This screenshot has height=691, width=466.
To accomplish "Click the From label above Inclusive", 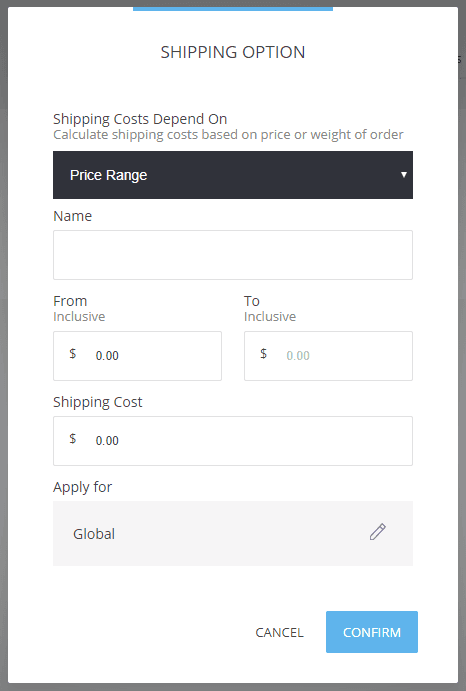I will [x=70, y=301].
